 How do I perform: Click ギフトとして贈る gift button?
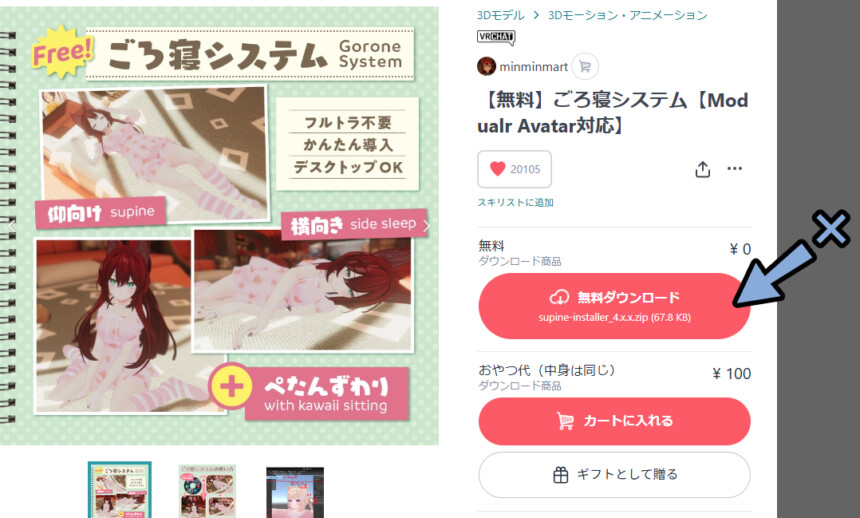click(x=614, y=475)
